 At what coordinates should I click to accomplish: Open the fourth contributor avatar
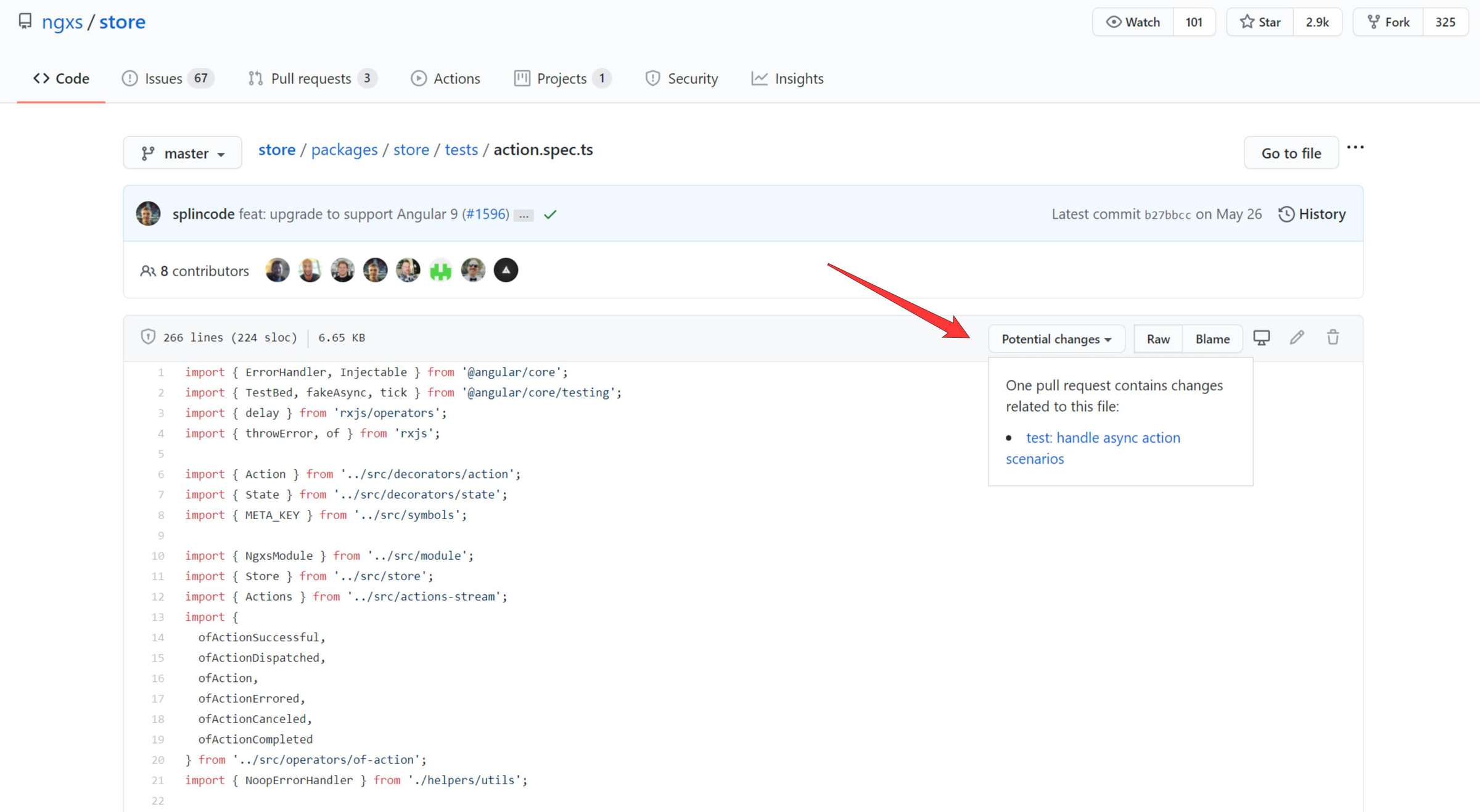tap(375, 270)
